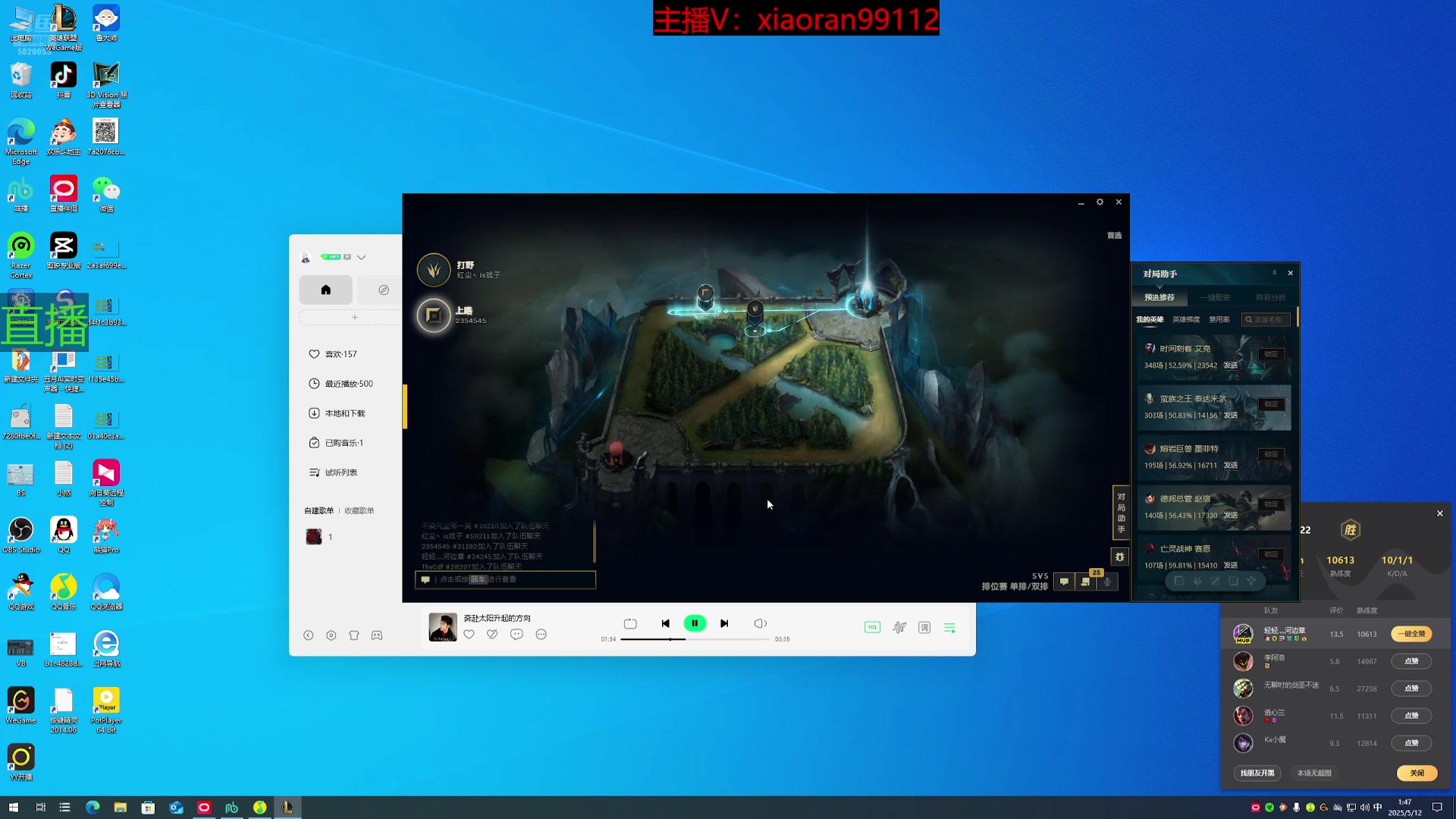Open QQ Music settings hexagon icon

[x=331, y=635]
